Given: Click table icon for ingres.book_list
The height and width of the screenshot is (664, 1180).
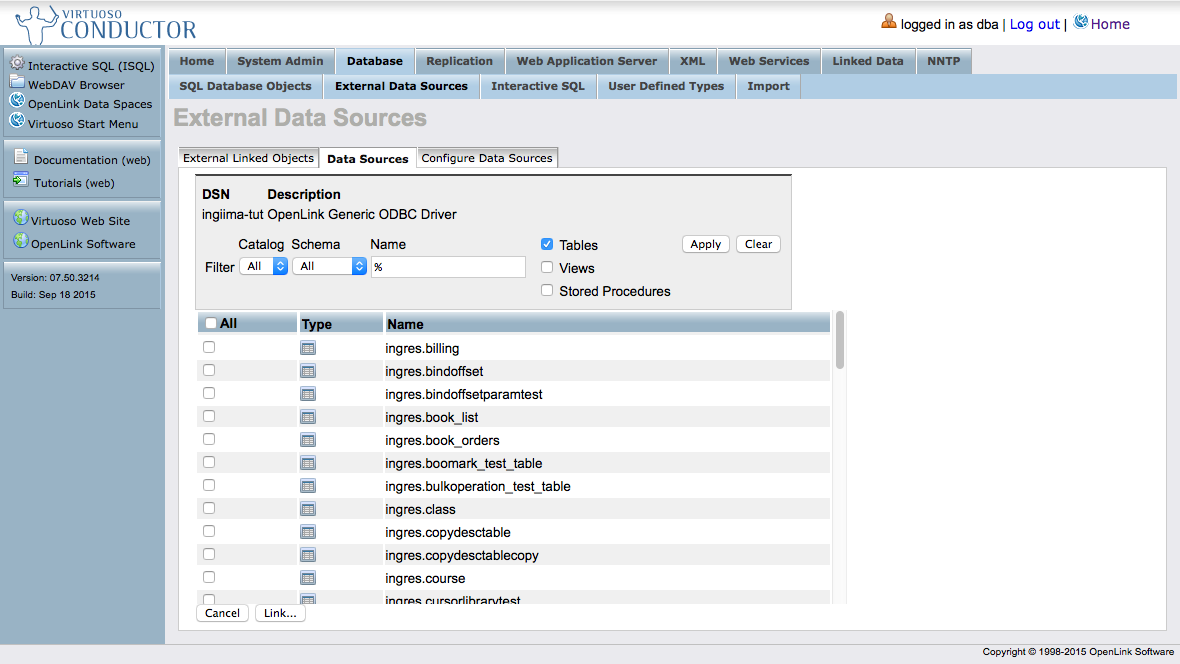Looking at the screenshot, I should pos(308,417).
